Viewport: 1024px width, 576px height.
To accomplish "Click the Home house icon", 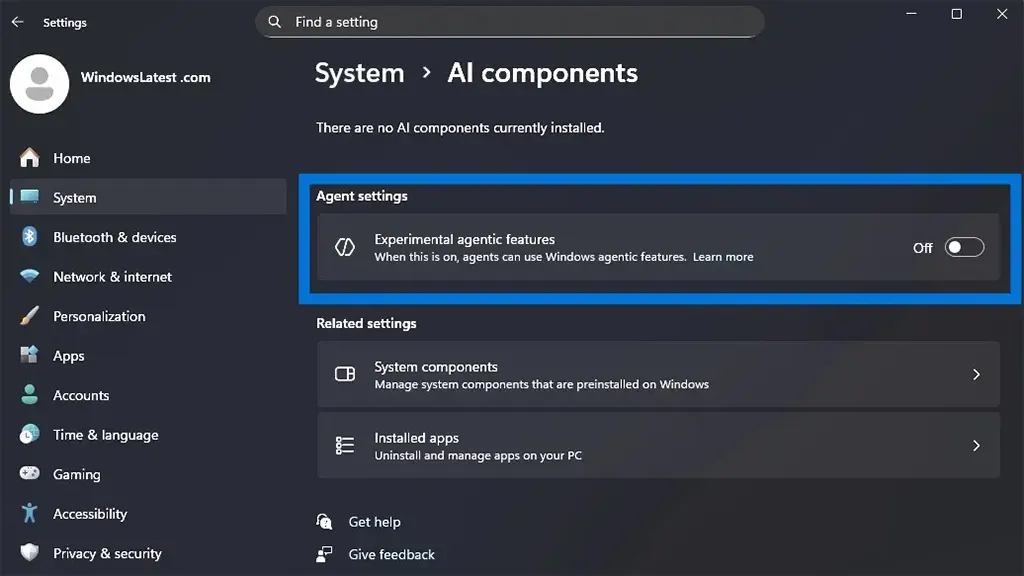I will 30,158.
